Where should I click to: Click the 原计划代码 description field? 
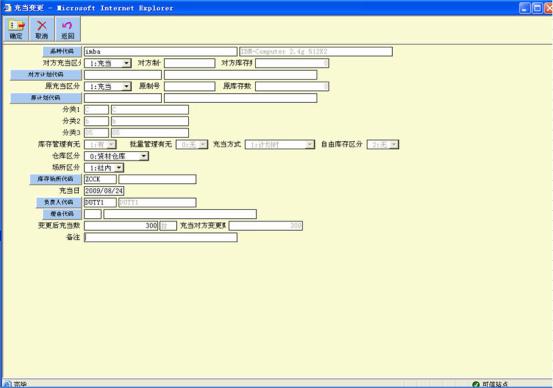pos(241,98)
